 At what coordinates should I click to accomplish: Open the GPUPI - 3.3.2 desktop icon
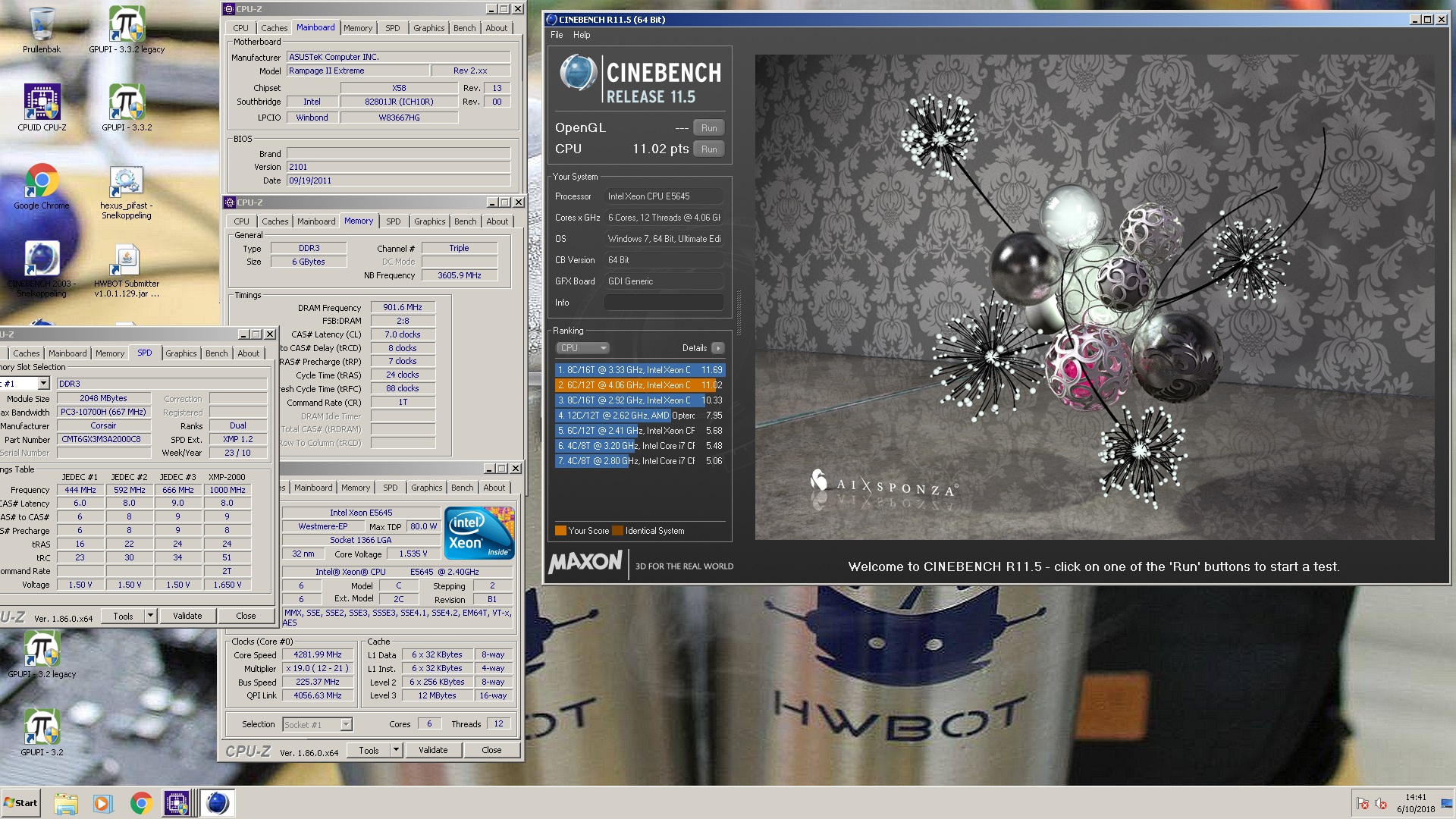click(127, 108)
